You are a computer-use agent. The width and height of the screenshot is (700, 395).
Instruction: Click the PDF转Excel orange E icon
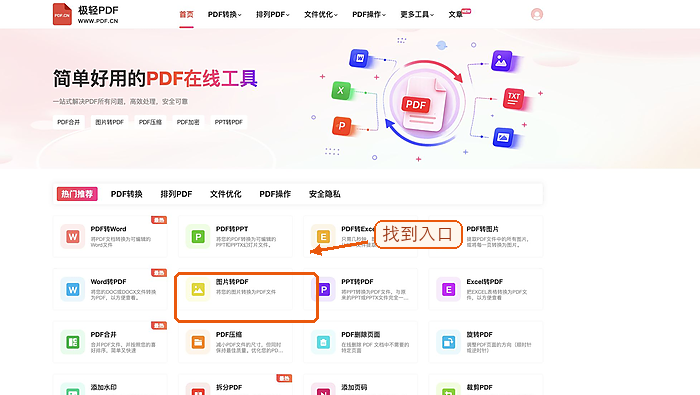click(x=323, y=237)
